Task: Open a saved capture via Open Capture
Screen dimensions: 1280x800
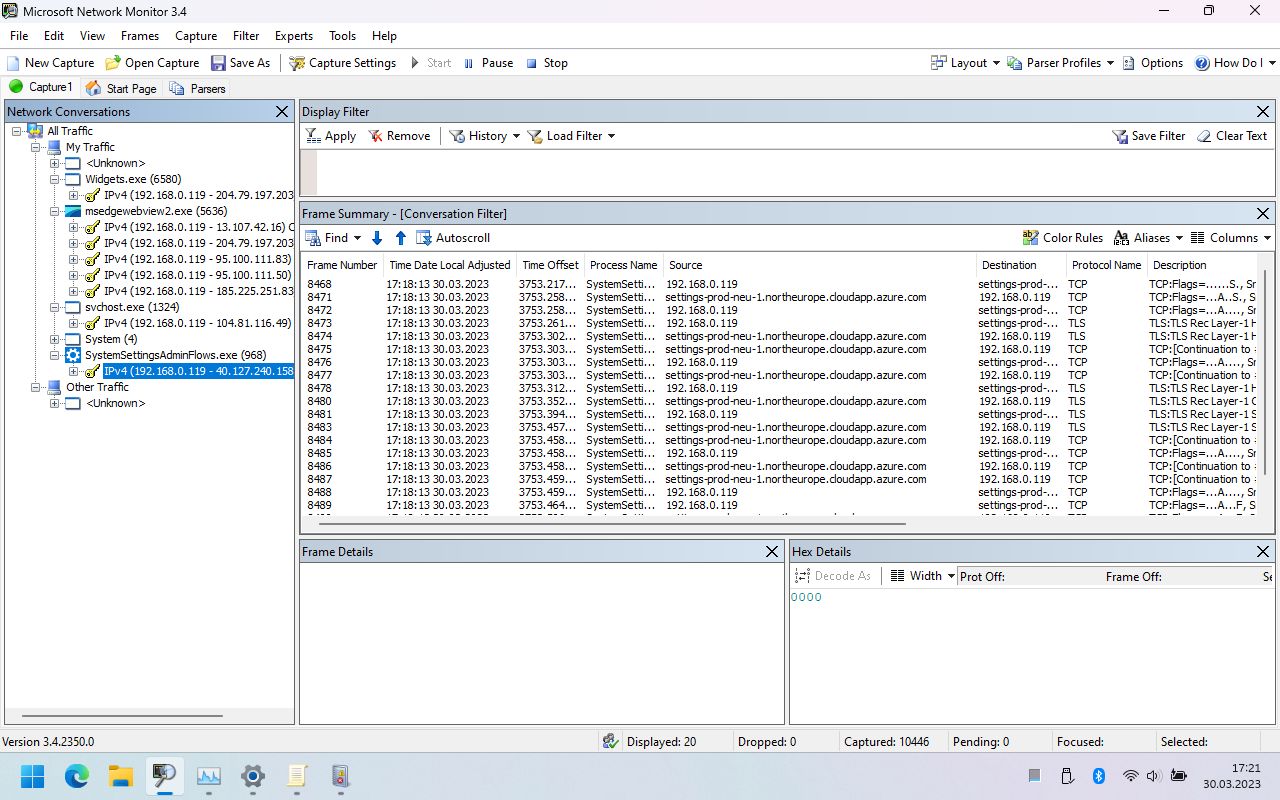Action: click(x=152, y=63)
